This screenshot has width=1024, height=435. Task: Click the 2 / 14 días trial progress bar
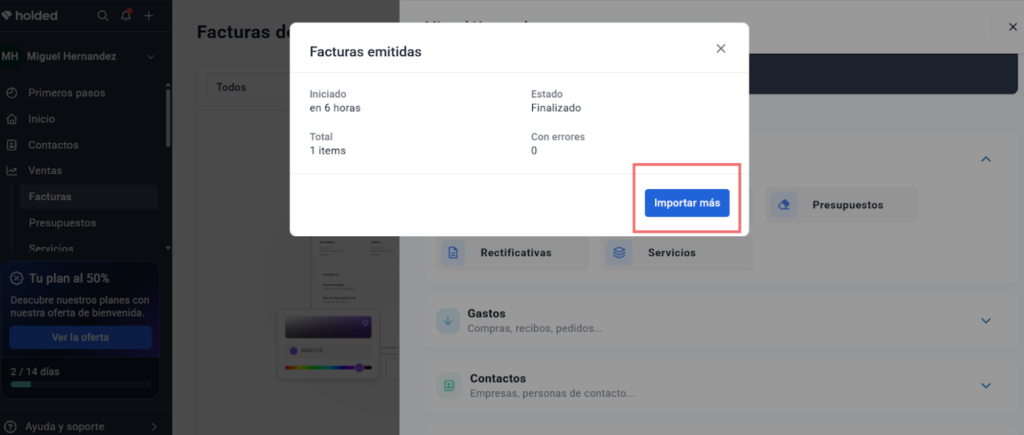pos(80,385)
